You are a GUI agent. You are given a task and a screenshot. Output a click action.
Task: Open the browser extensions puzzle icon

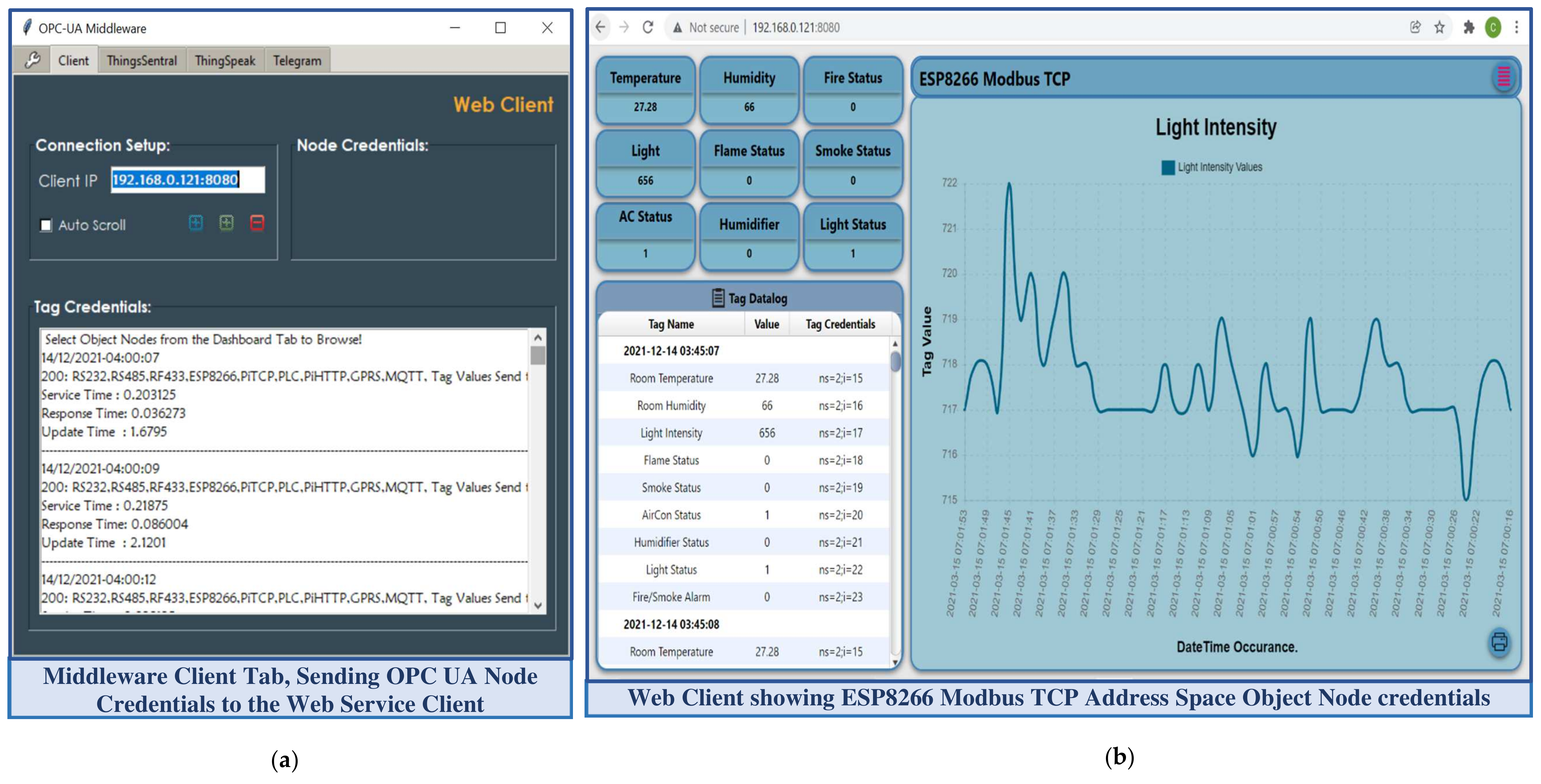[x=1469, y=27]
